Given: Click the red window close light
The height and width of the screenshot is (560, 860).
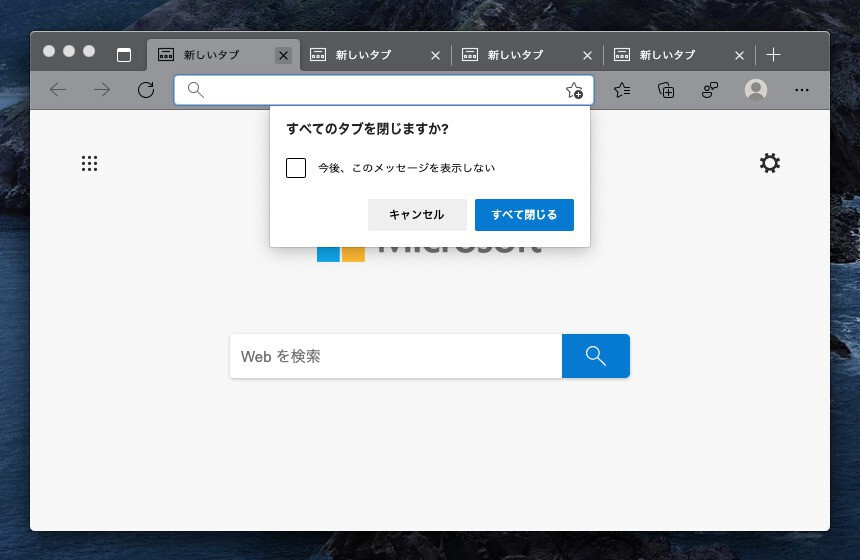Looking at the screenshot, I should tap(49, 51).
